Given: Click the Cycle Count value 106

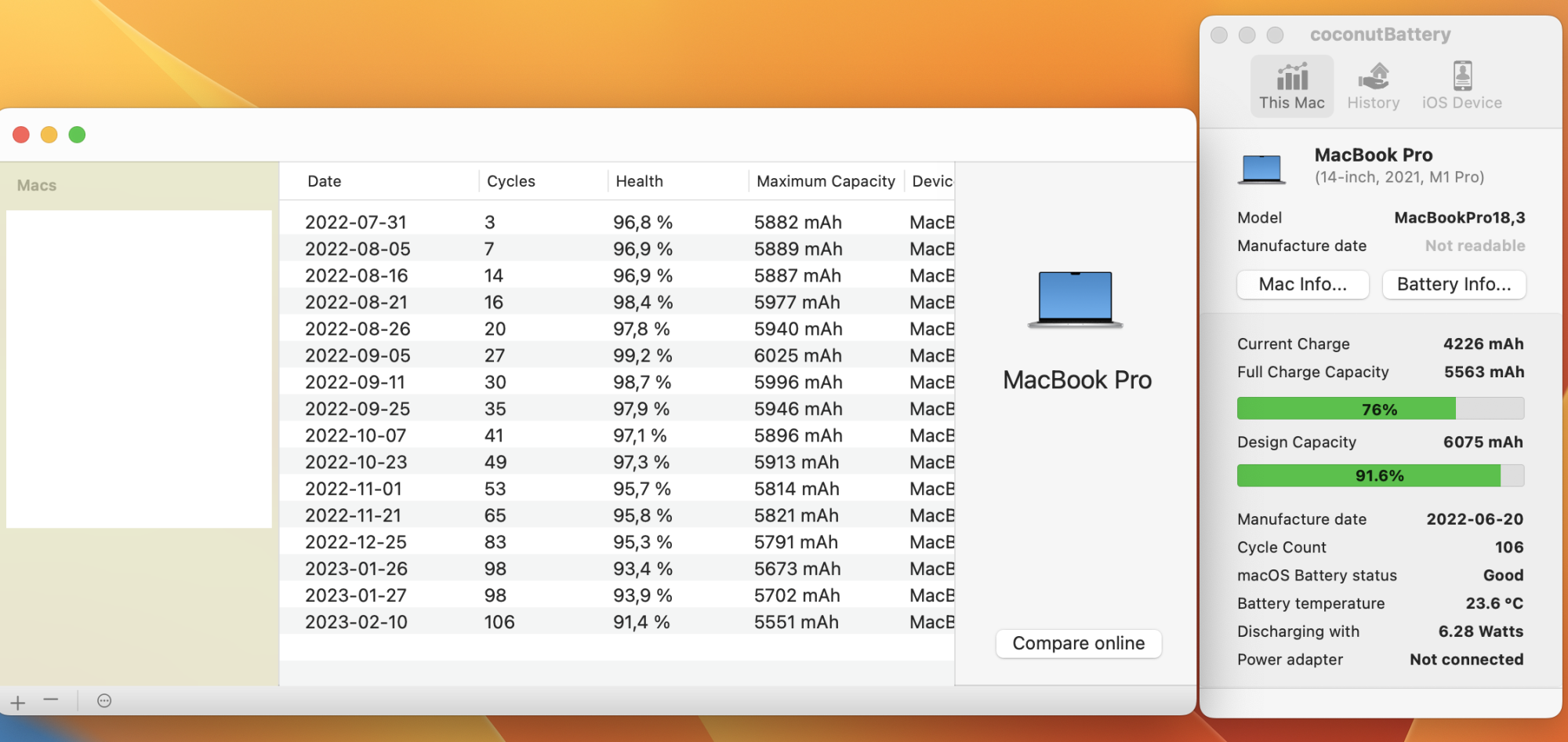Looking at the screenshot, I should pos(1509,547).
